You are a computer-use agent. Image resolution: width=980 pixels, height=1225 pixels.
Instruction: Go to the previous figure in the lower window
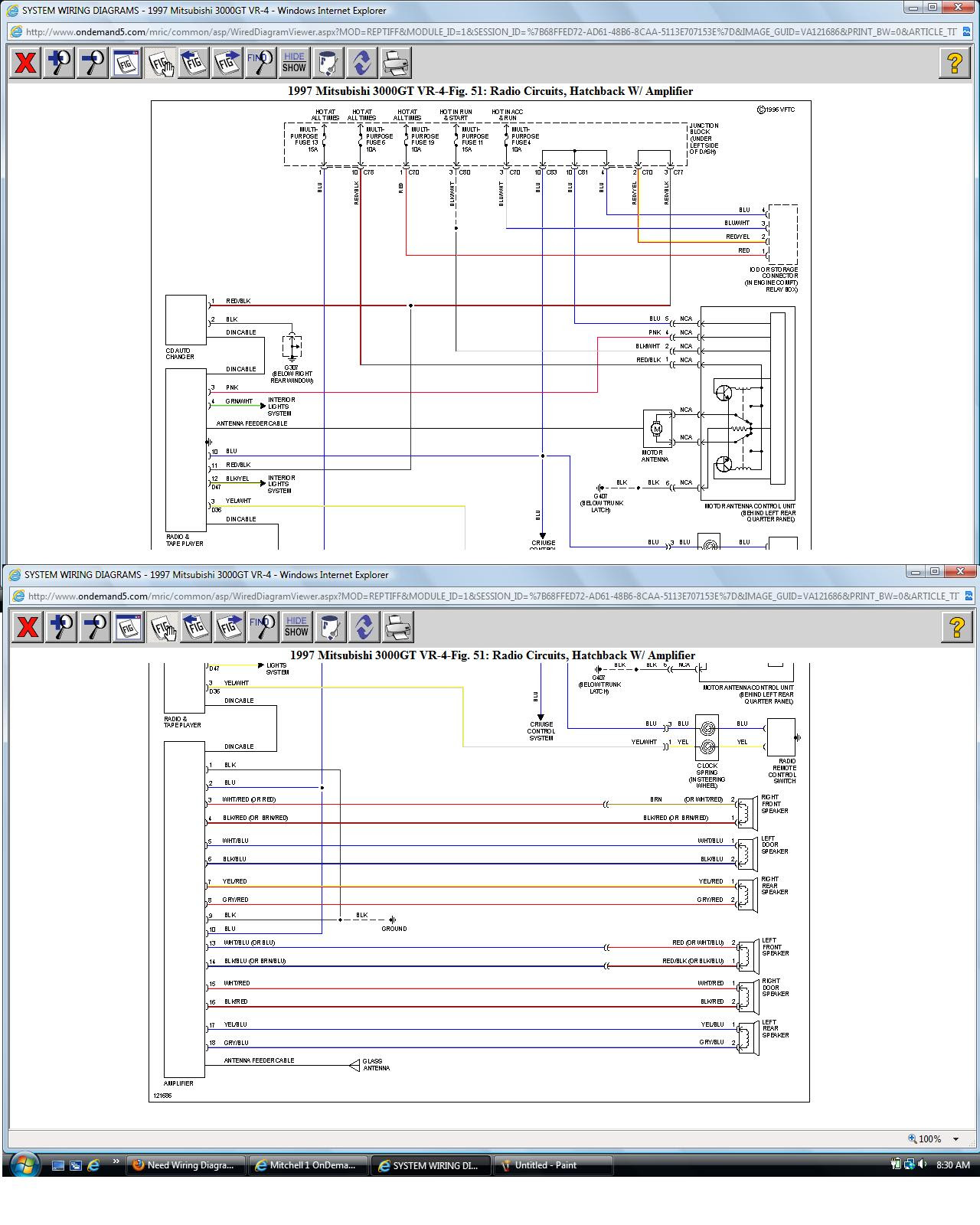(x=196, y=627)
